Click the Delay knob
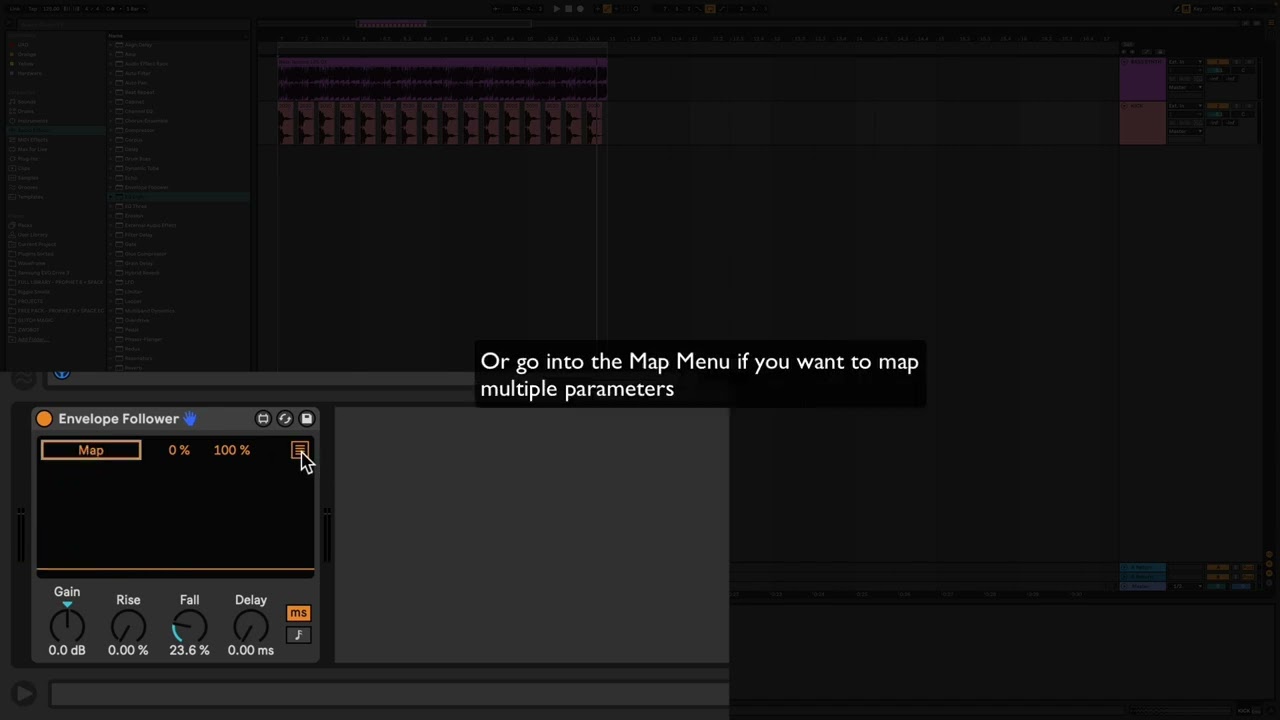Screen dimensions: 1280x720 click(250, 626)
